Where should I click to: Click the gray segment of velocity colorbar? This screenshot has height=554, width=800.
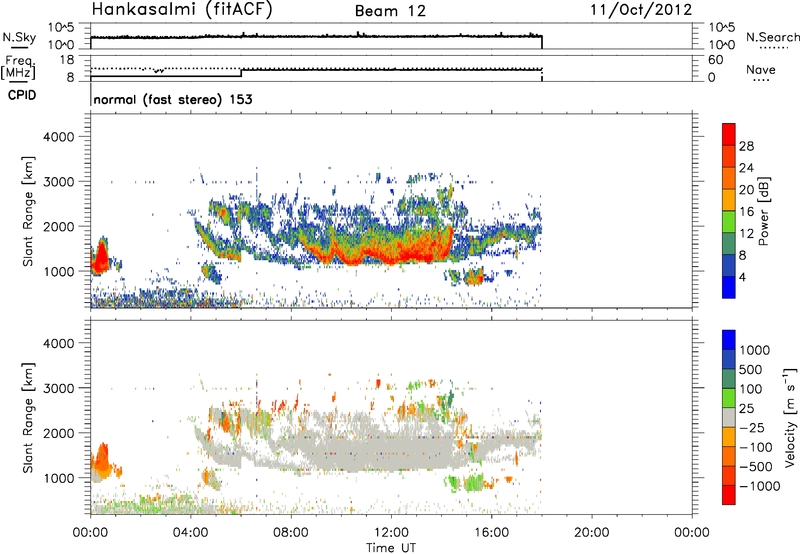(x=729, y=417)
